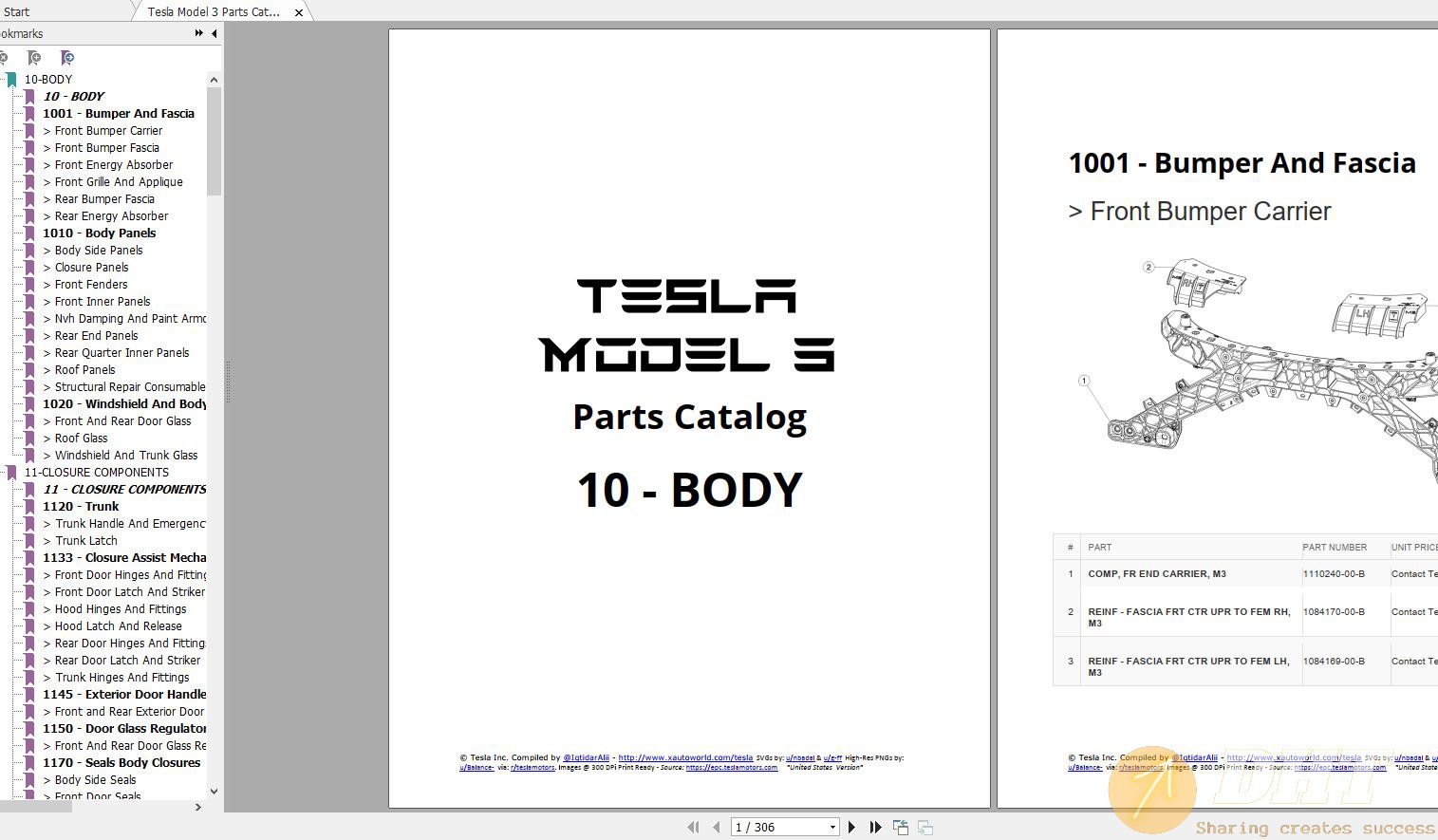Open the italic 10 - BODY bookmark
Image resolution: width=1438 pixels, height=840 pixels.
[x=74, y=97]
